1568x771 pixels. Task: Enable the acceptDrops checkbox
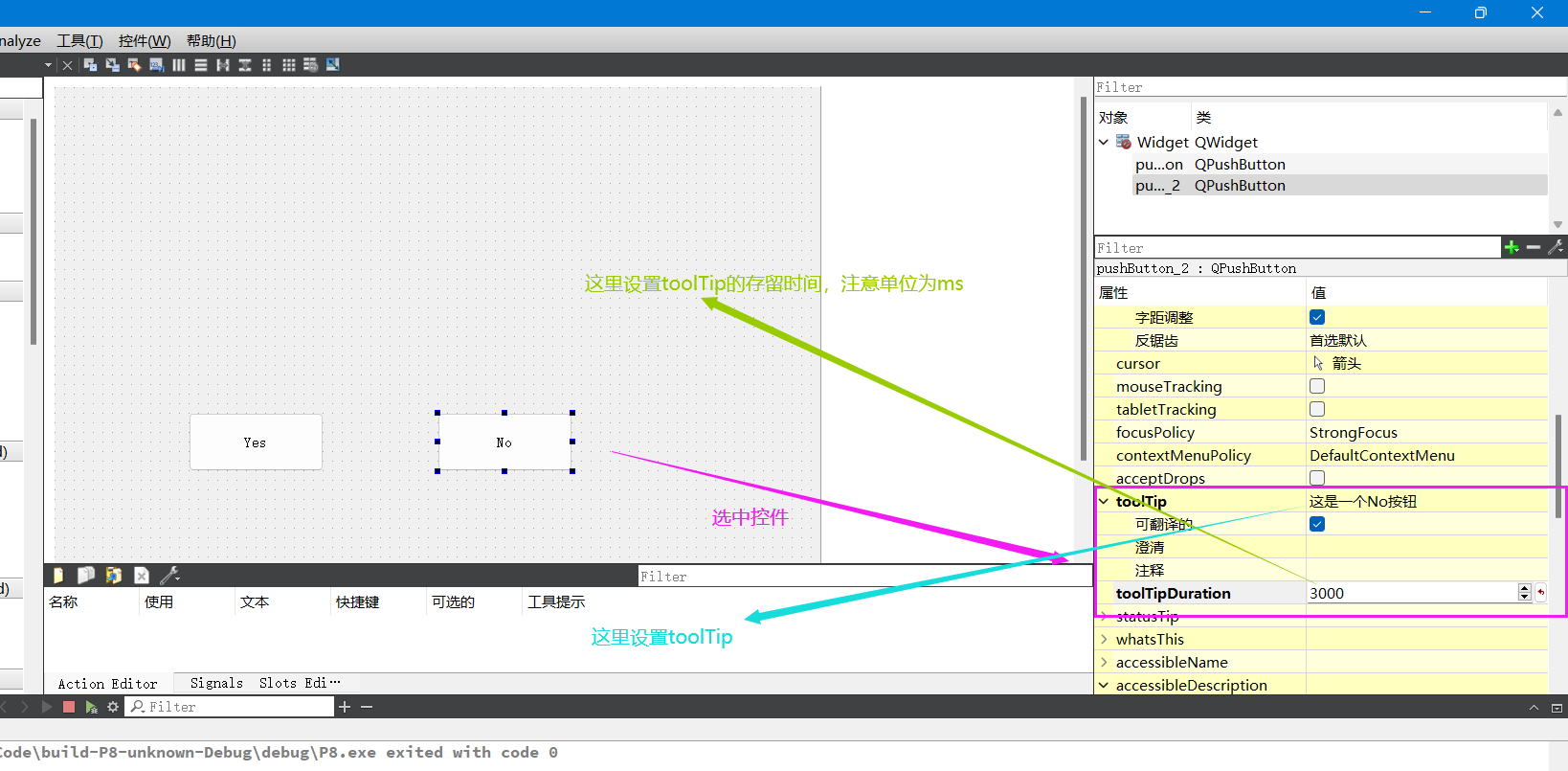(x=1317, y=478)
